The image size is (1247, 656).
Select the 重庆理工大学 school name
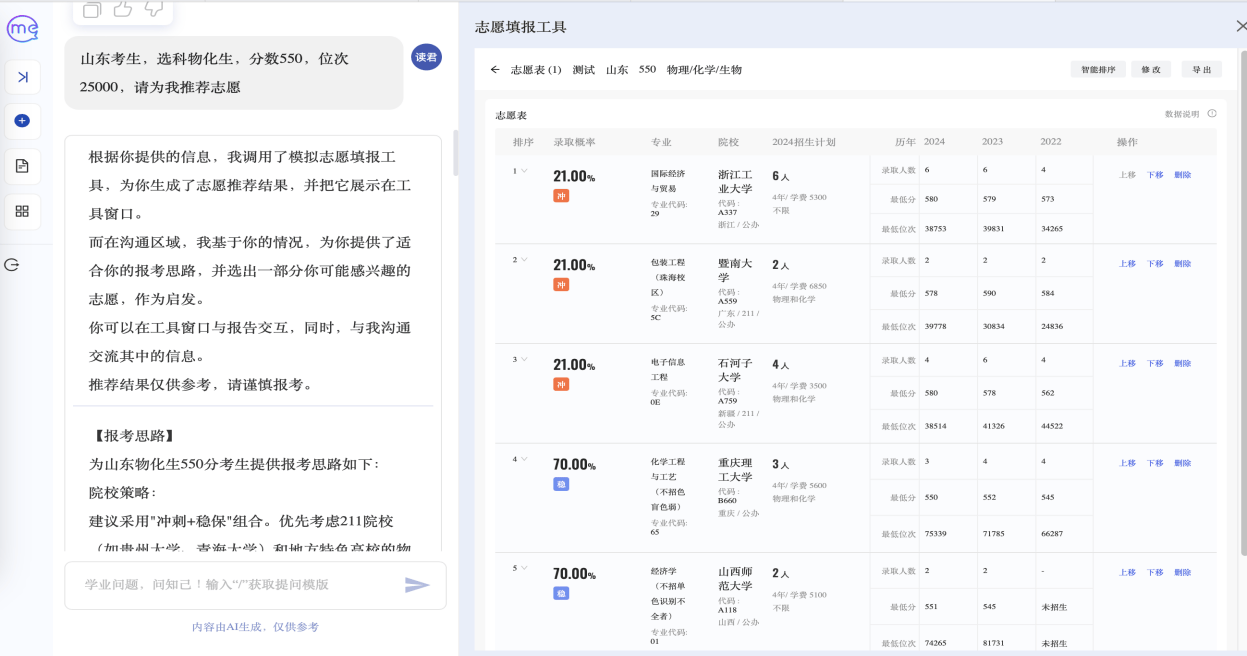735,470
